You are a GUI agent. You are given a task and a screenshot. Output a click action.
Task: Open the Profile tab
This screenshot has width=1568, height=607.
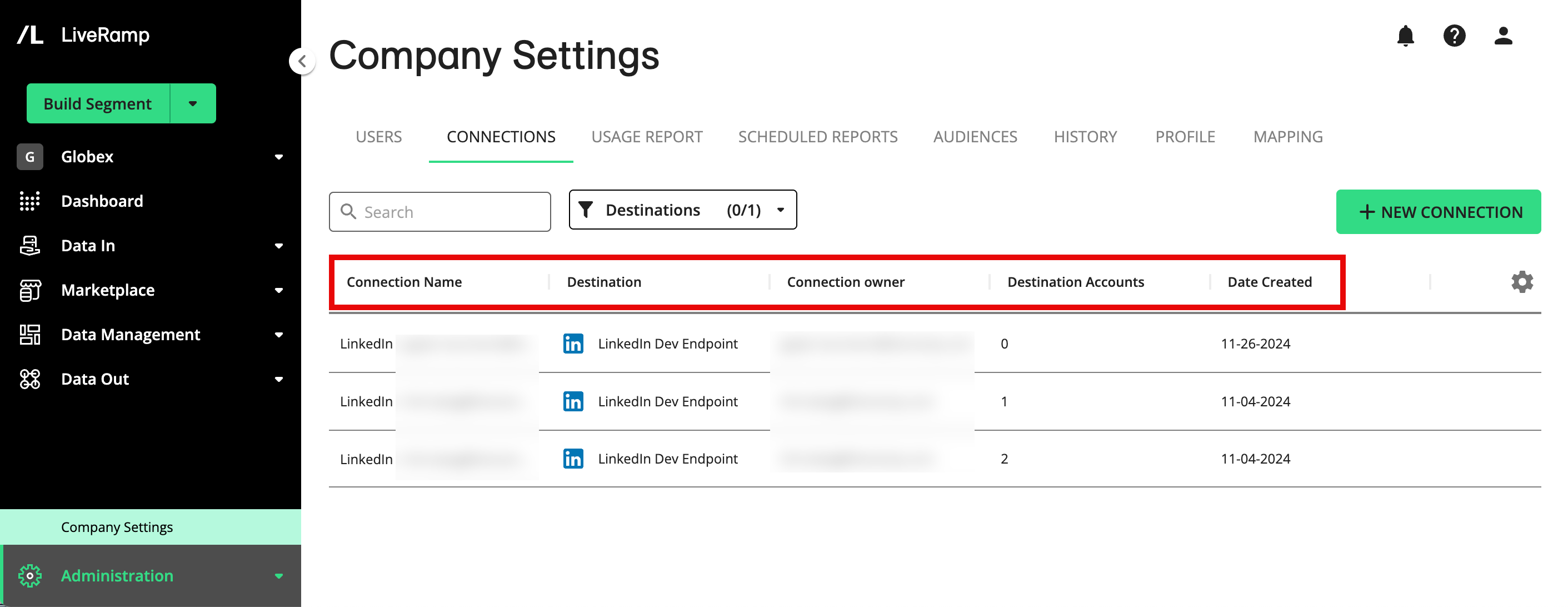[x=1185, y=136]
